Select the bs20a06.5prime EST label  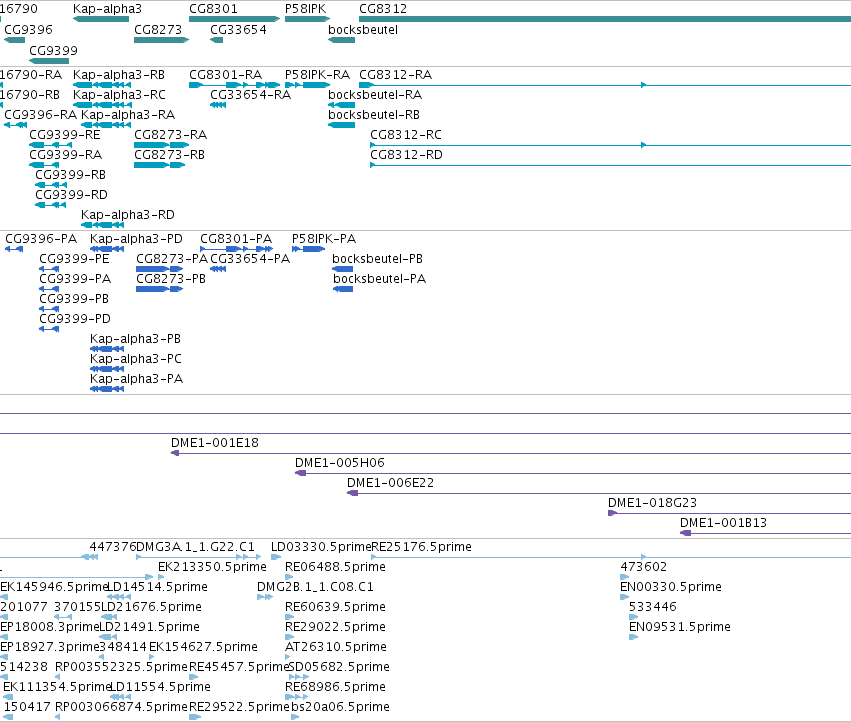(340, 707)
